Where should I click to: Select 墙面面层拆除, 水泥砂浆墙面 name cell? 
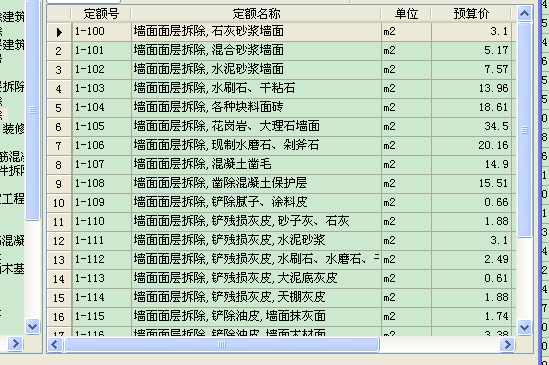257,69
